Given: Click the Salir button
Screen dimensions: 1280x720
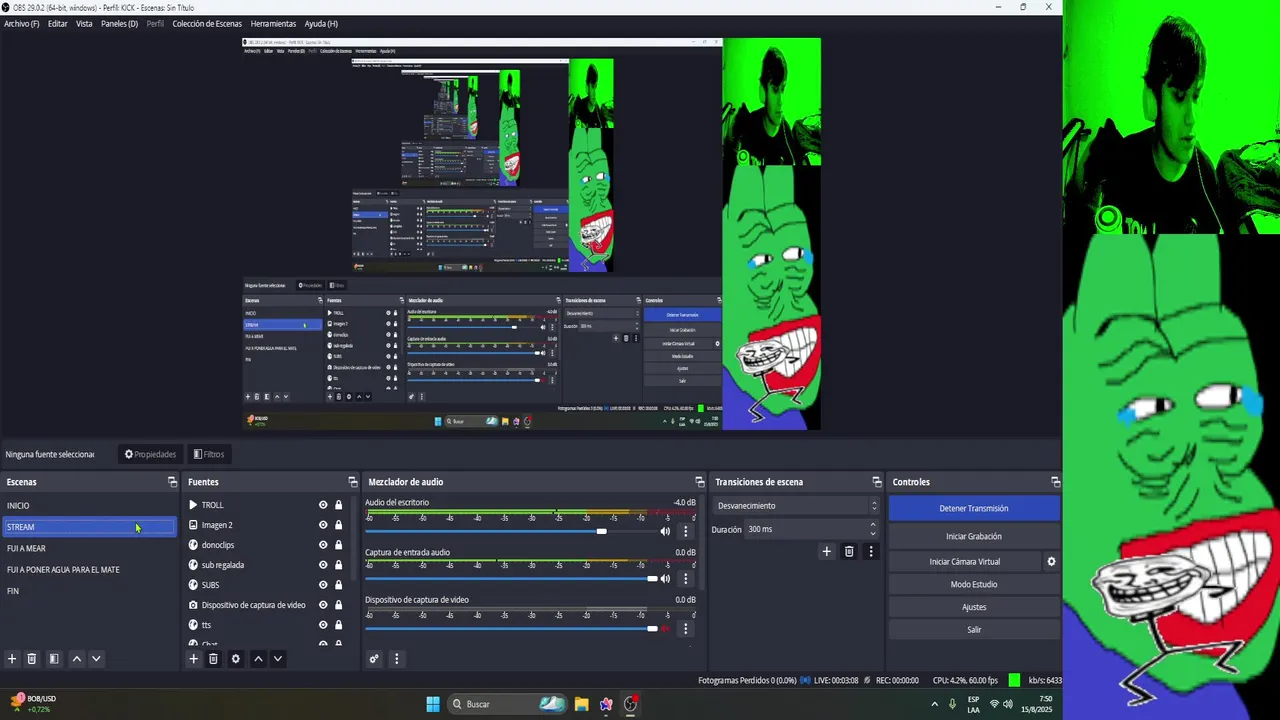Looking at the screenshot, I should pyautogui.click(x=974, y=631).
